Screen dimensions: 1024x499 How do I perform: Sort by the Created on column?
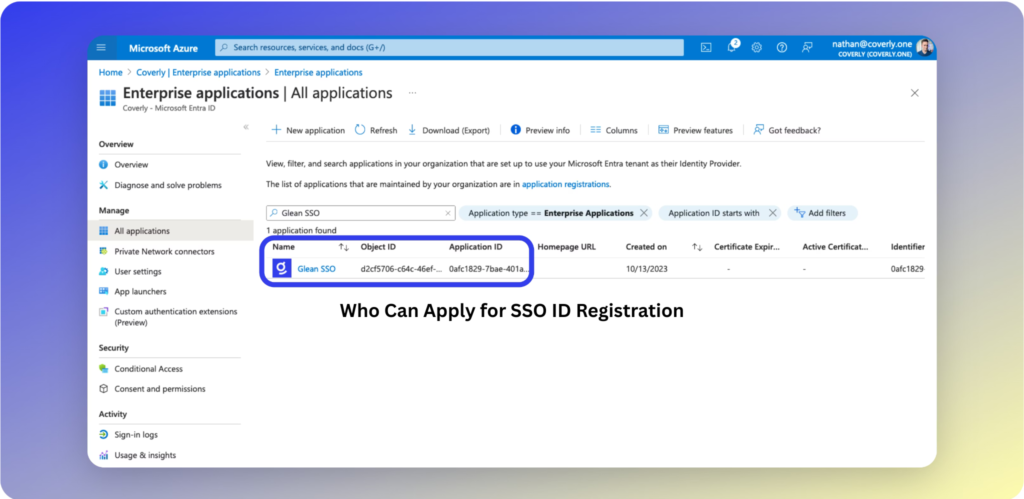(x=697, y=247)
